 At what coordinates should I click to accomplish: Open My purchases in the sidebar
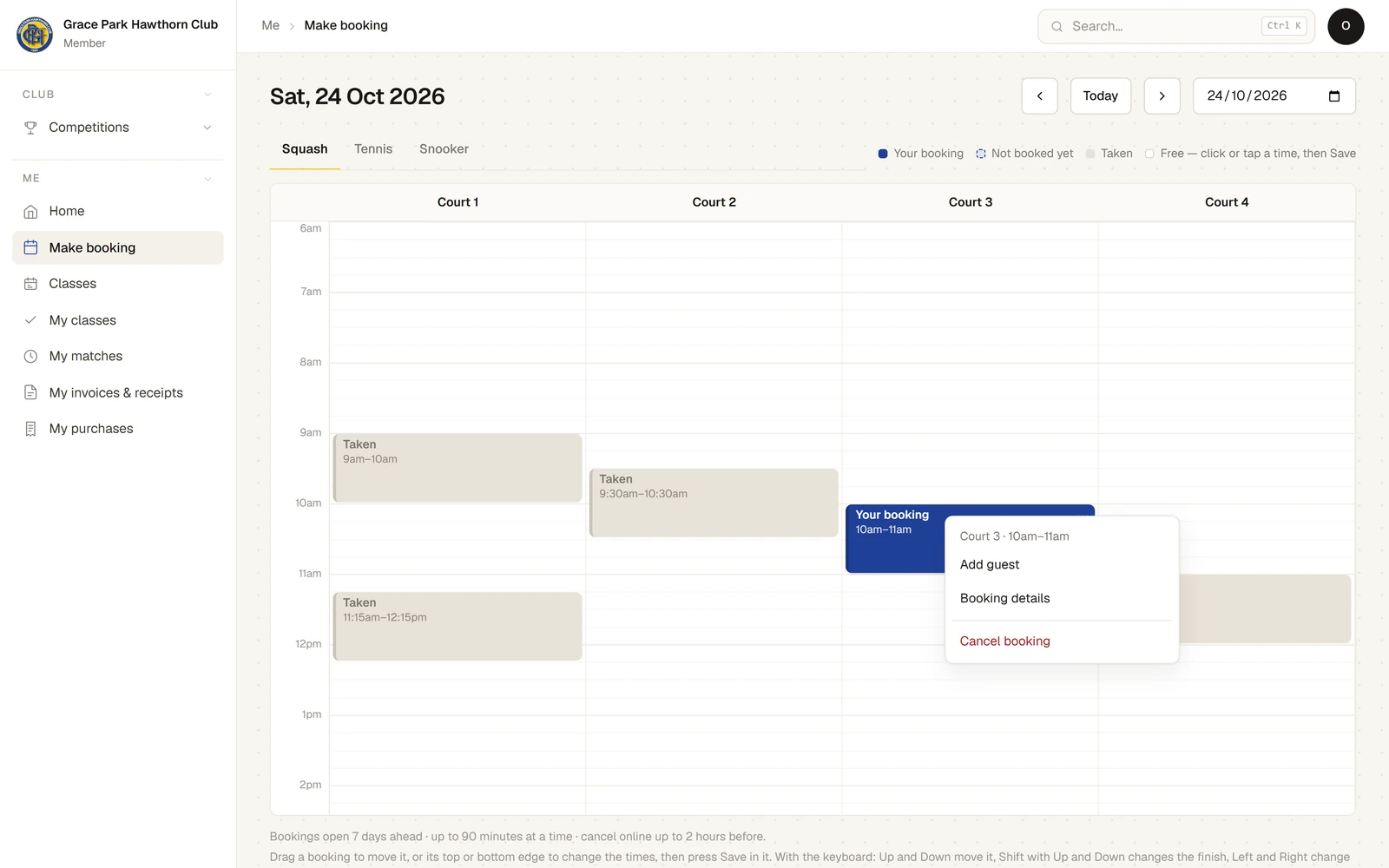point(118,429)
